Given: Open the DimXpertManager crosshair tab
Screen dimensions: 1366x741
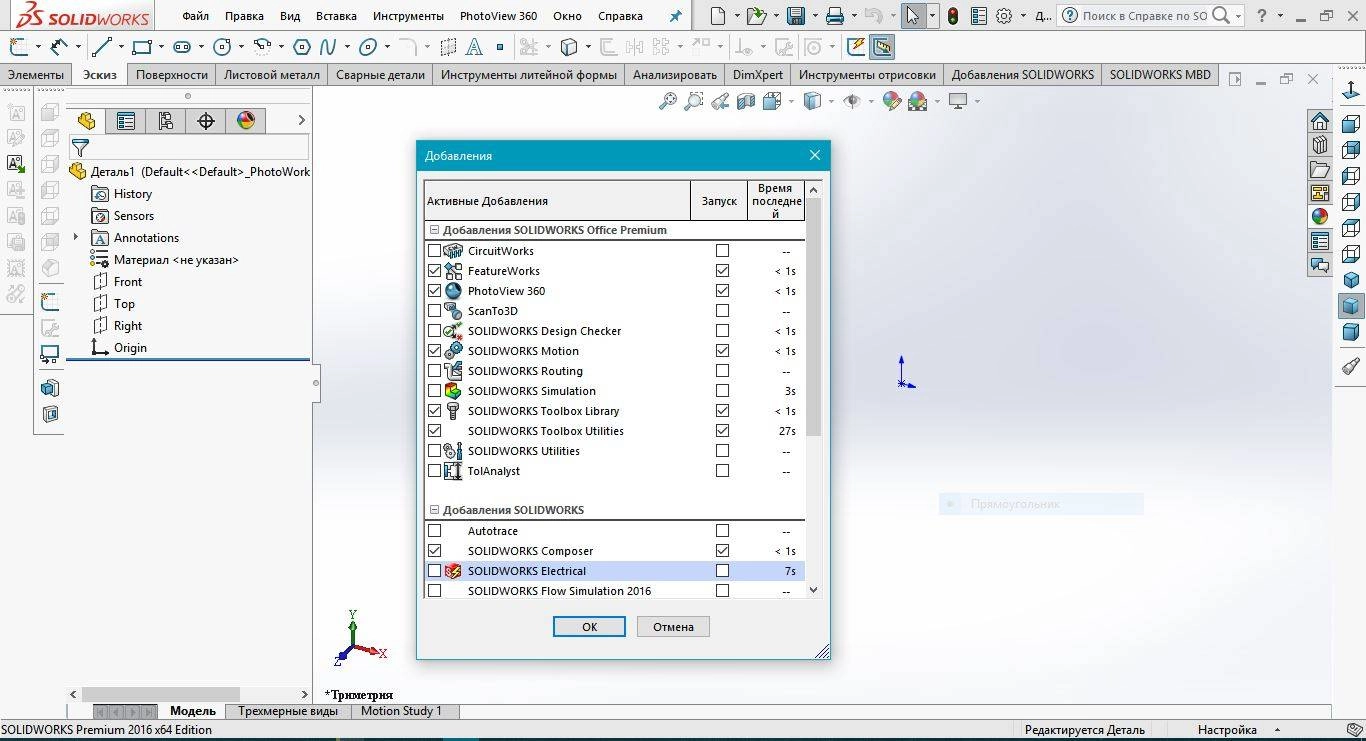Looking at the screenshot, I should 206,121.
